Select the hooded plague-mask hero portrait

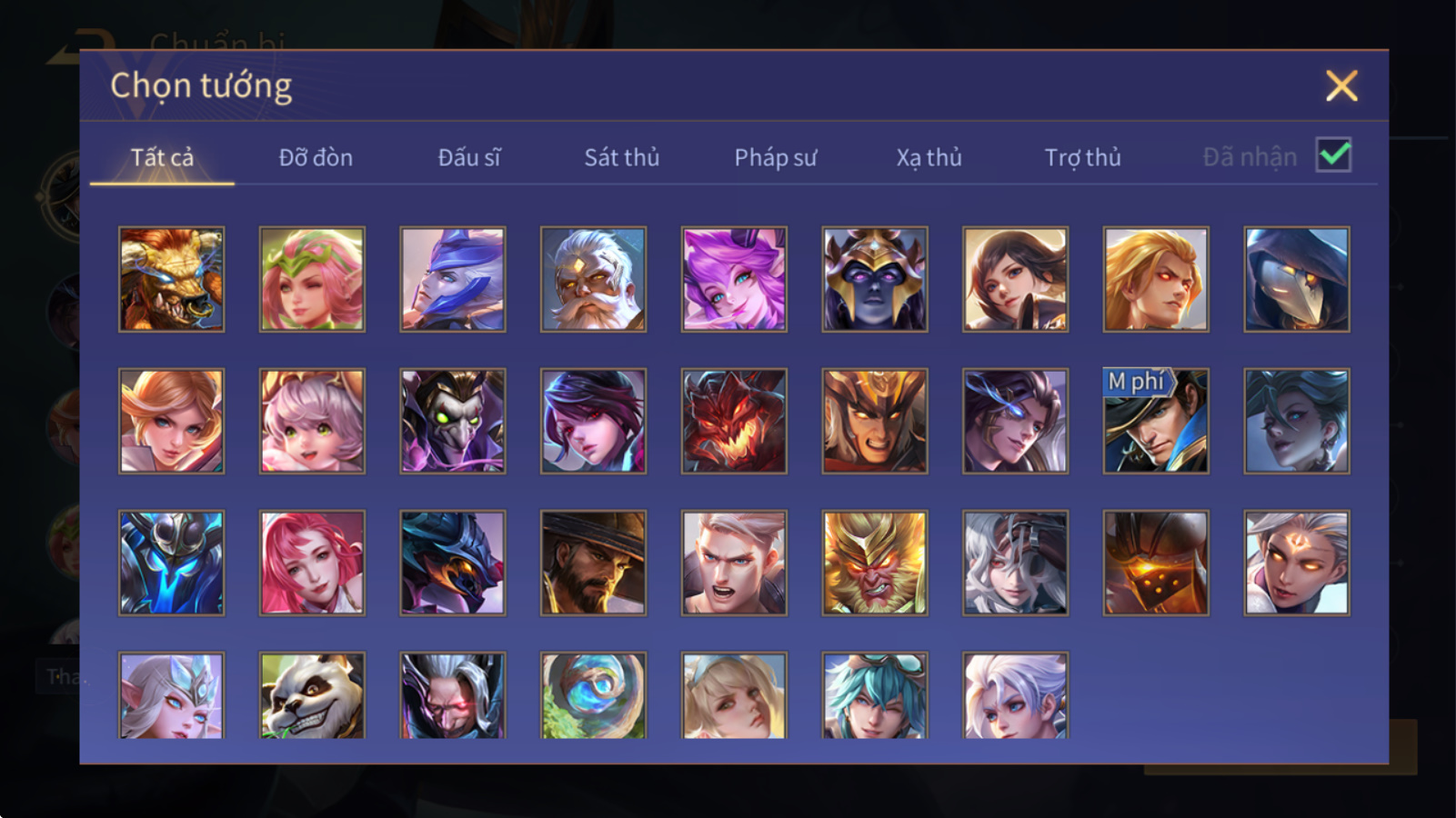coord(1297,279)
